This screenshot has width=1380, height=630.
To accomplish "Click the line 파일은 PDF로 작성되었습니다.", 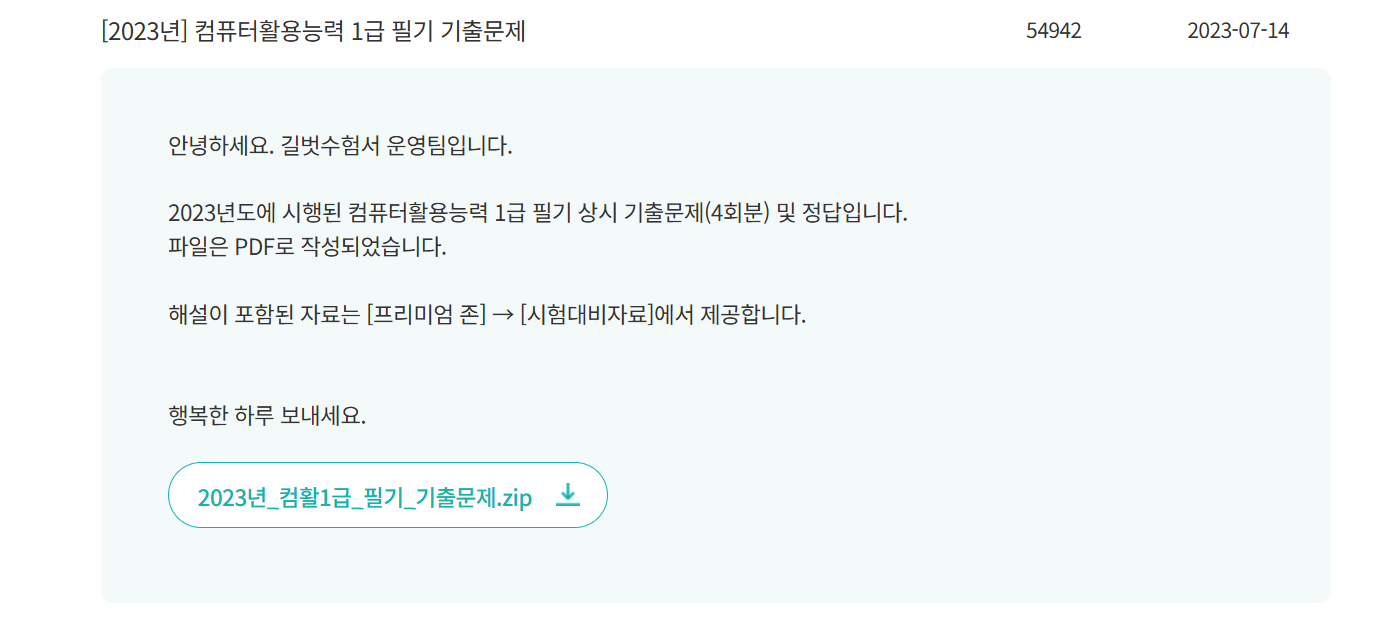I will [x=307, y=247].
